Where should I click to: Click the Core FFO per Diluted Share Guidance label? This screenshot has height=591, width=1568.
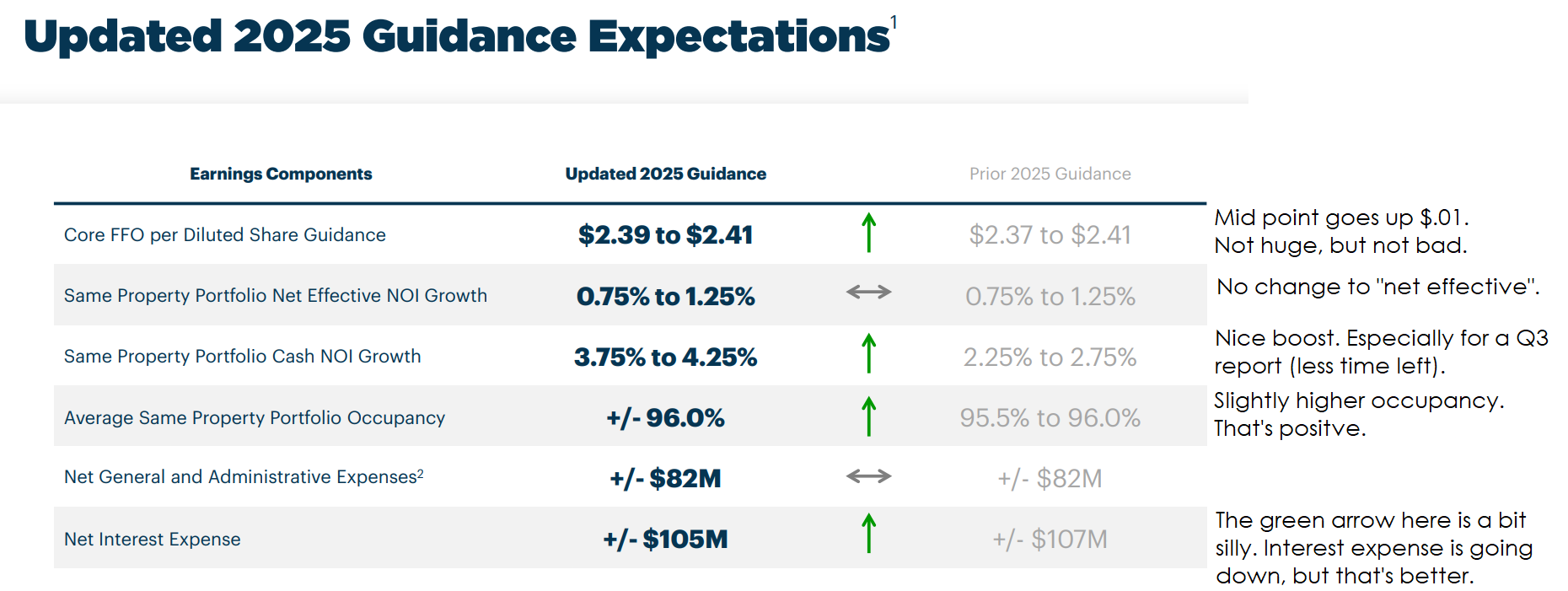click(225, 235)
